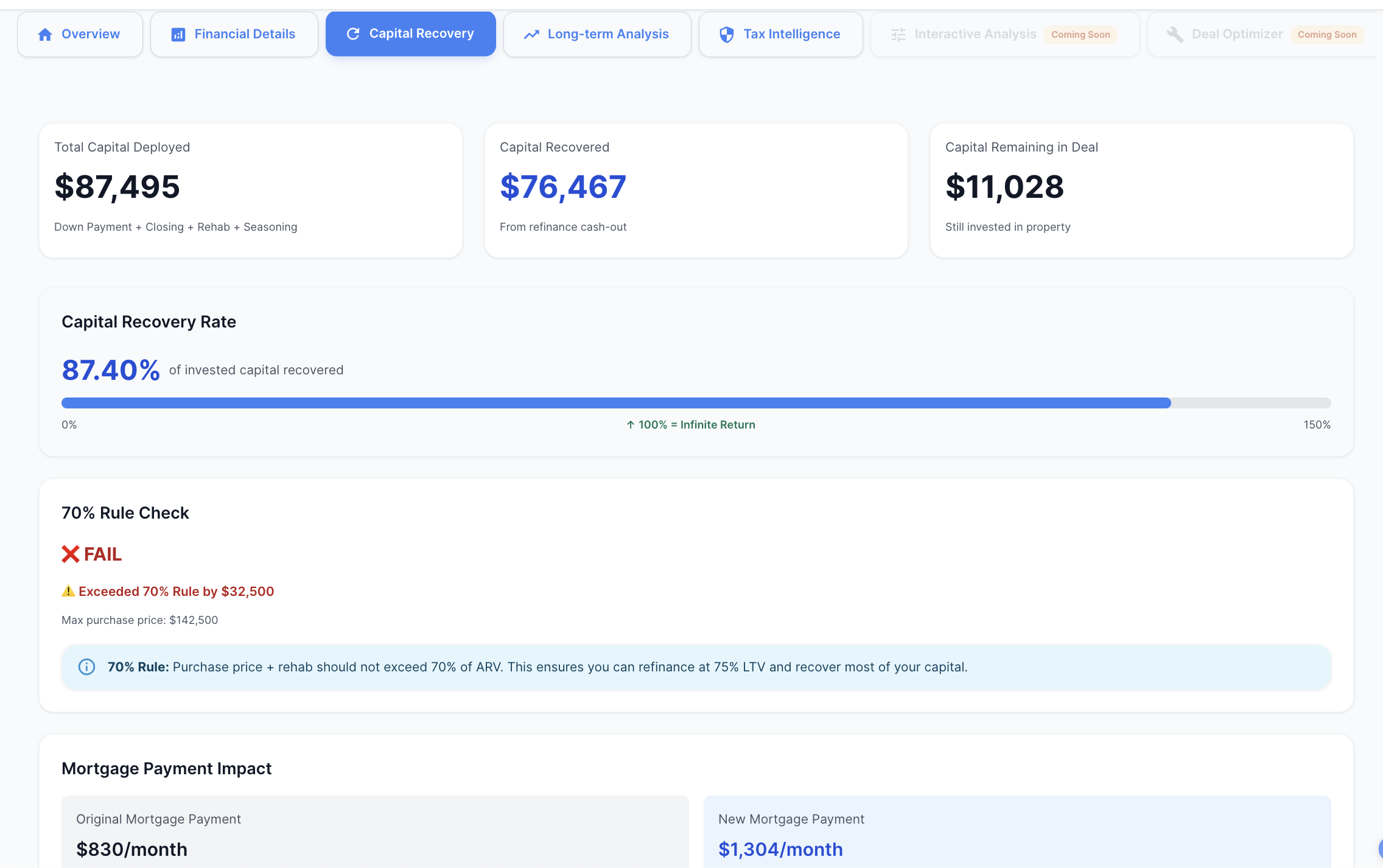1383x868 pixels.
Task: Click the Capital Recovery Rate progress bar
Action: 694,402
